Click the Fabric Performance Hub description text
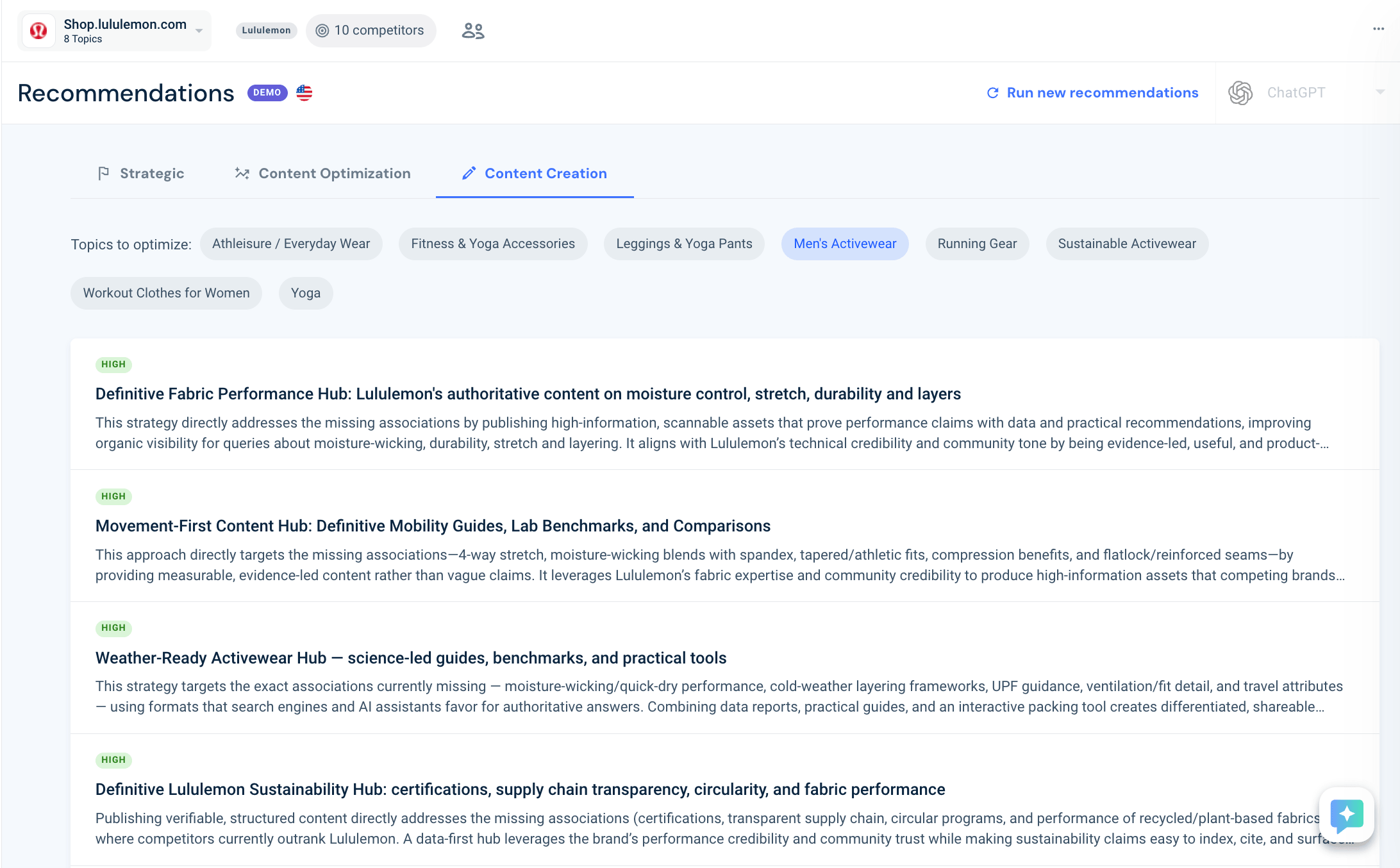The width and height of the screenshot is (1400, 868). [x=712, y=433]
